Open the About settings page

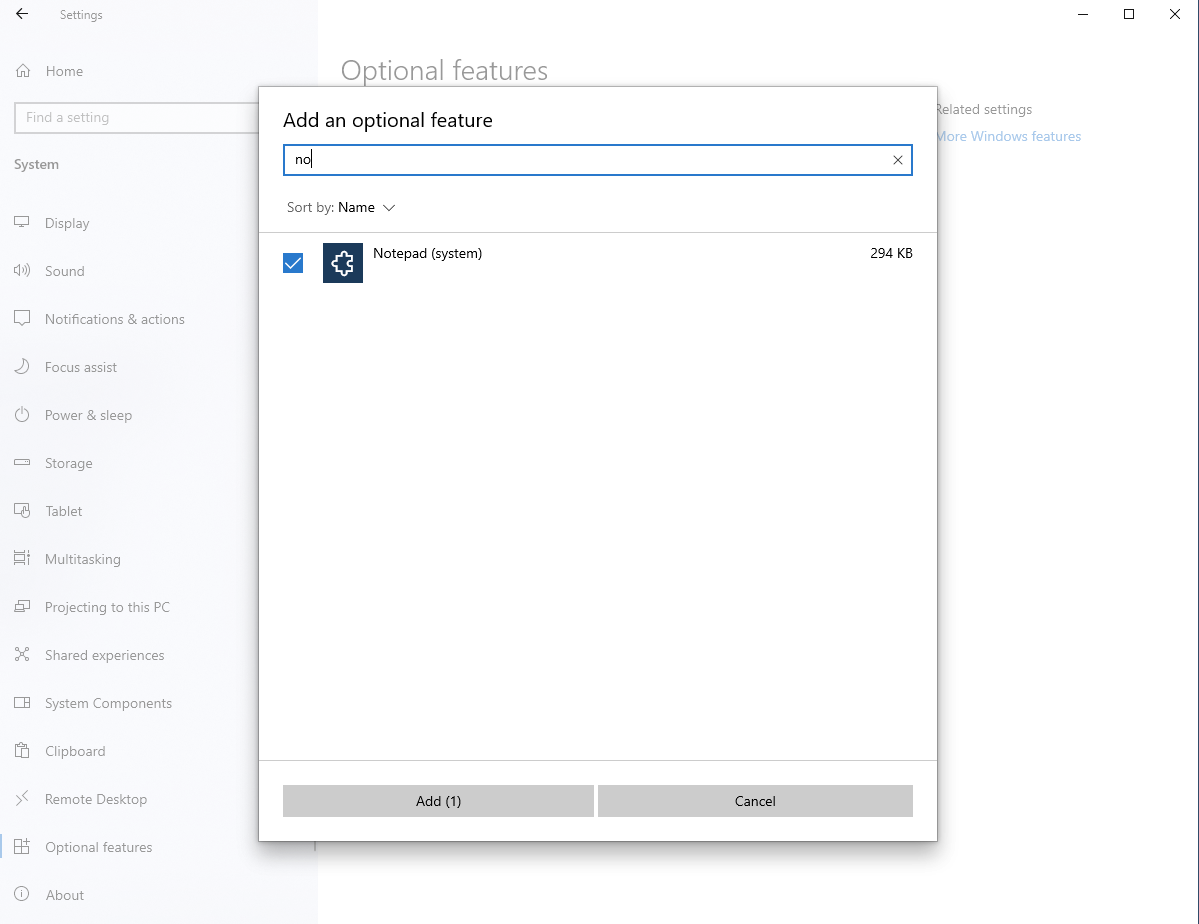tap(65, 896)
